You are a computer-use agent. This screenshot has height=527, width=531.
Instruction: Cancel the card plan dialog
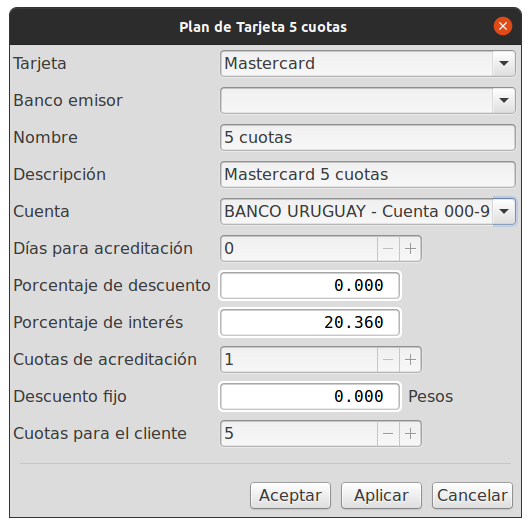472,496
